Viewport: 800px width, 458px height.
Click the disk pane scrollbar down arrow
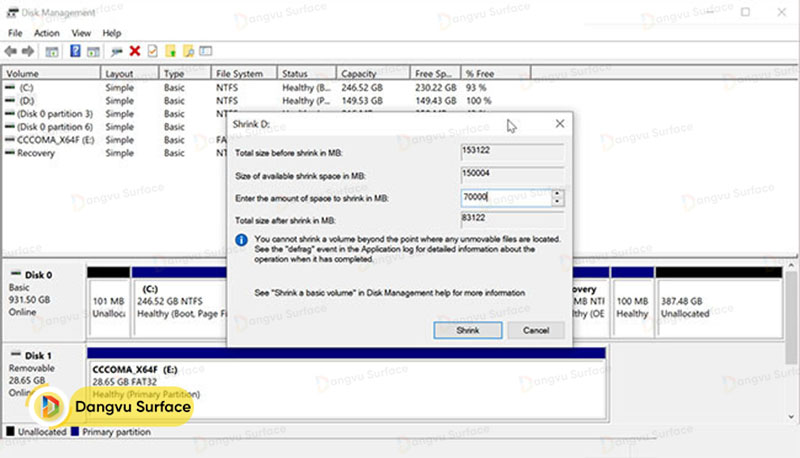point(791,417)
